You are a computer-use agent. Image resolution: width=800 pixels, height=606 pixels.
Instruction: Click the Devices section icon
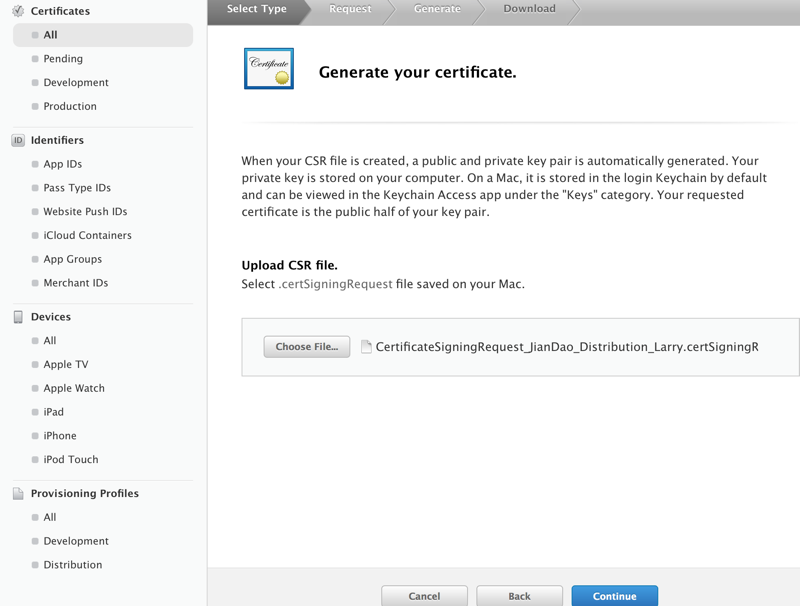18,317
